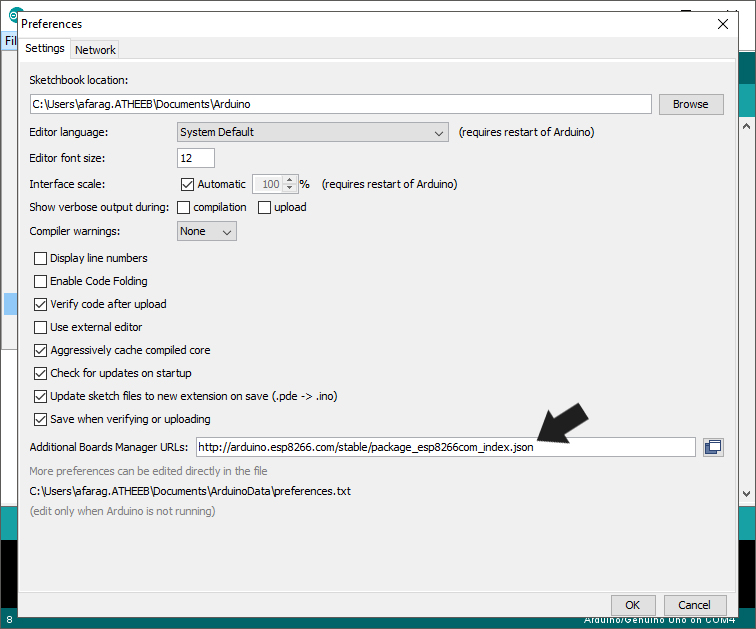Decrease interface scale with the down stepper arrow
This screenshot has height=629, width=756.
[289, 188]
